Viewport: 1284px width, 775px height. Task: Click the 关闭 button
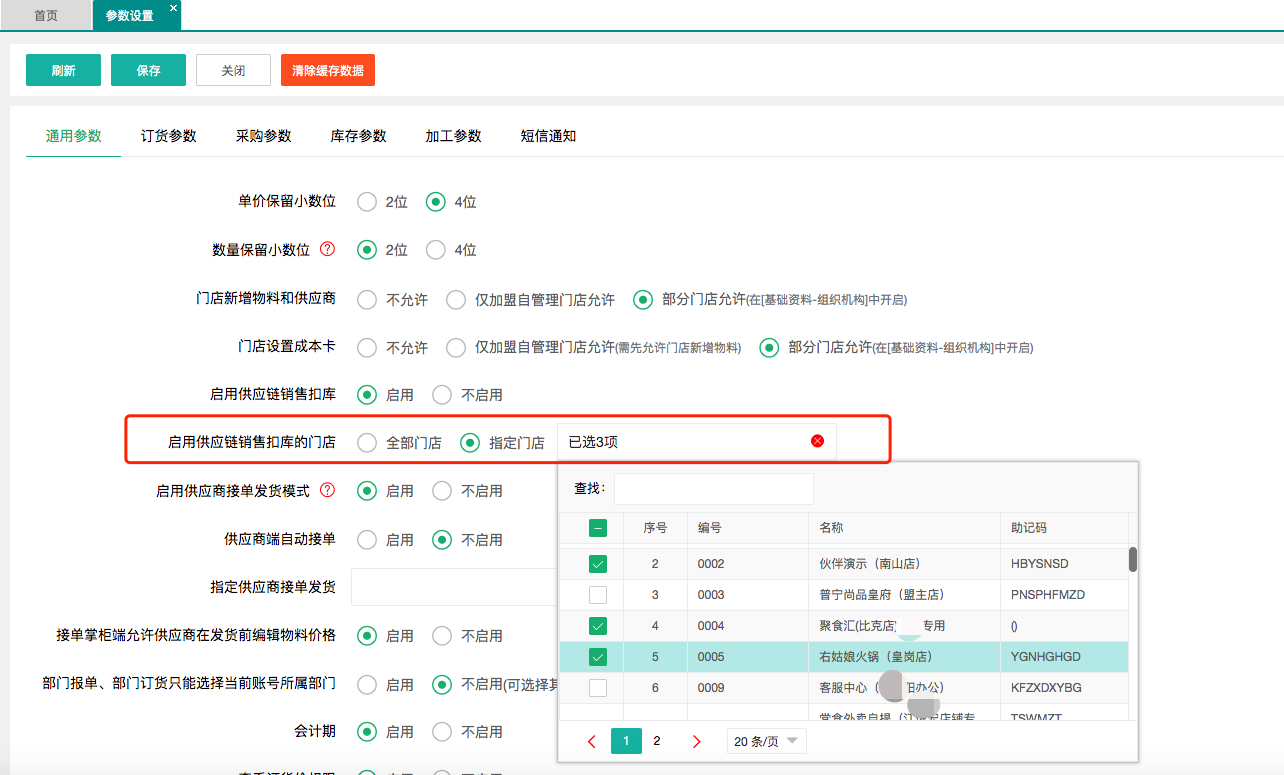coord(233,70)
